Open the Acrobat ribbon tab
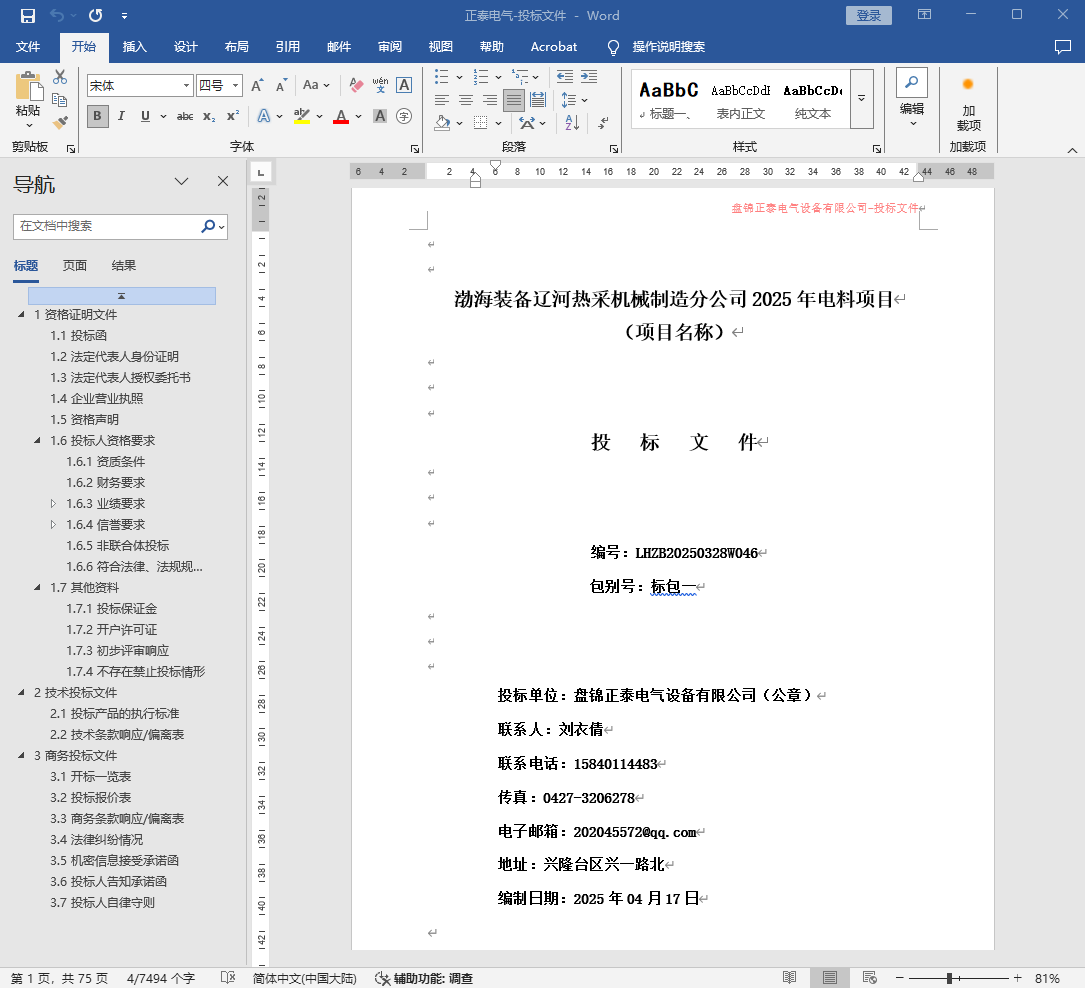The image size is (1085, 988). tap(554, 46)
